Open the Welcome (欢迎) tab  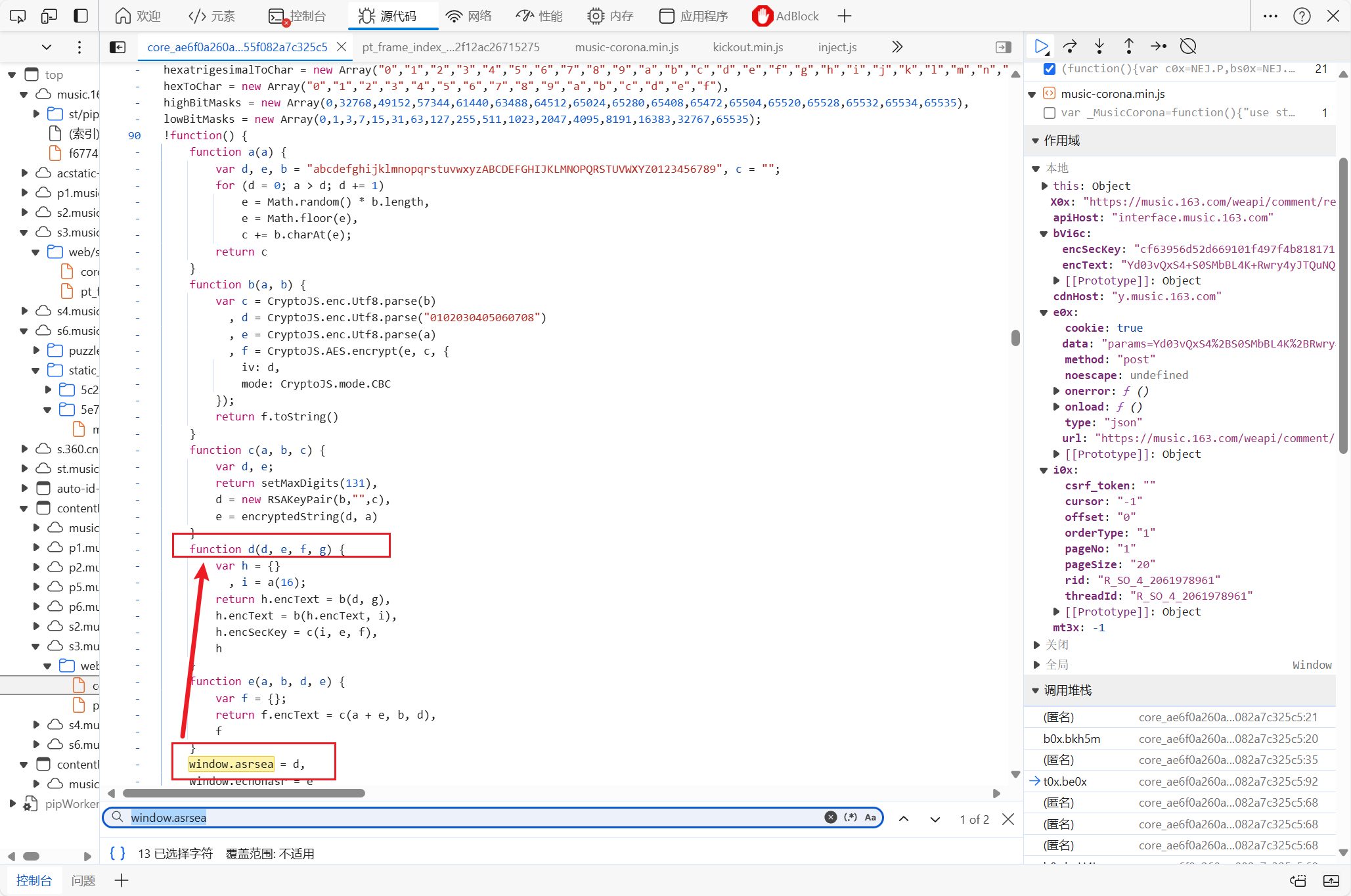coord(138,16)
